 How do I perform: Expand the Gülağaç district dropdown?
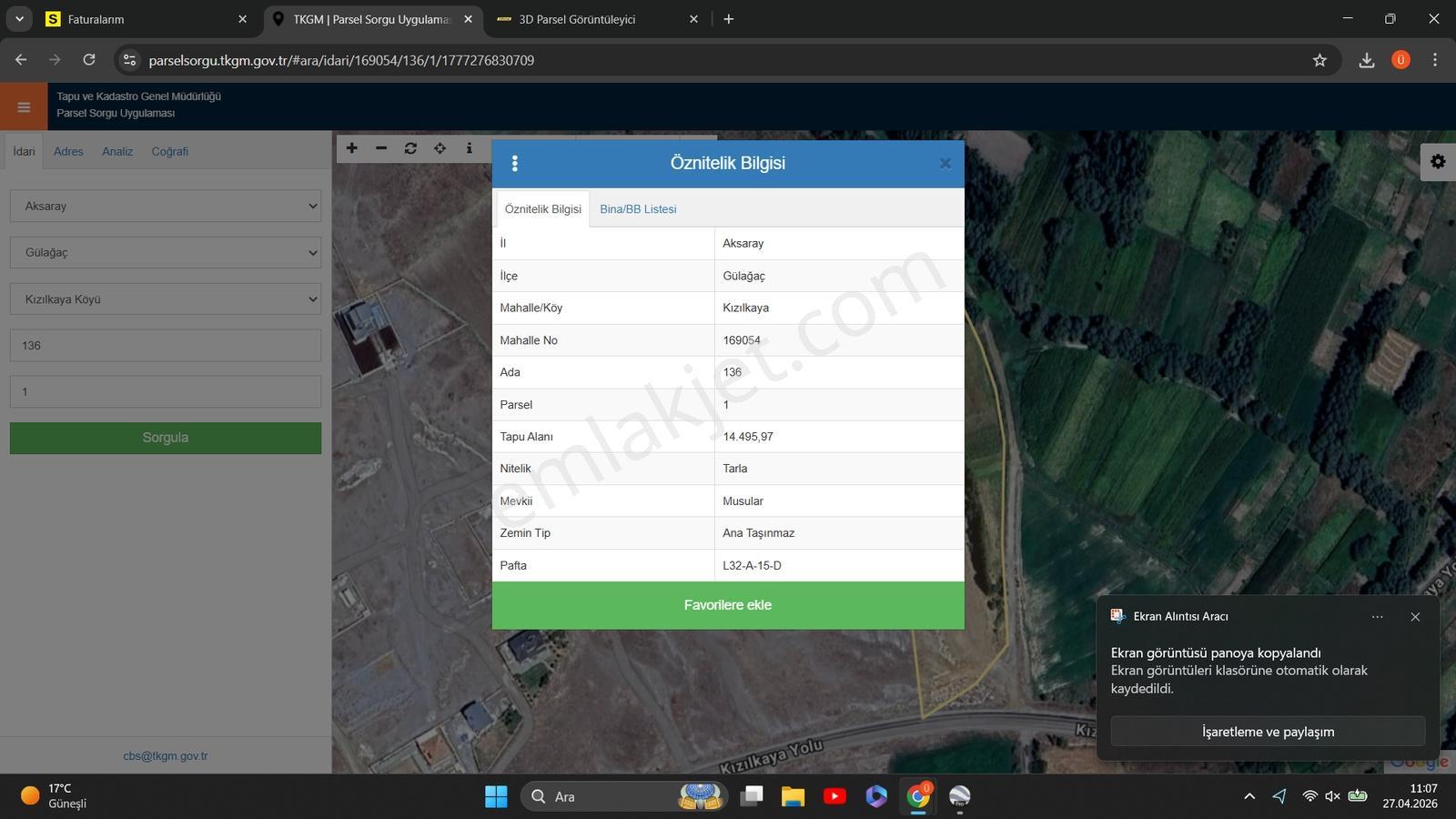tap(166, 252)
